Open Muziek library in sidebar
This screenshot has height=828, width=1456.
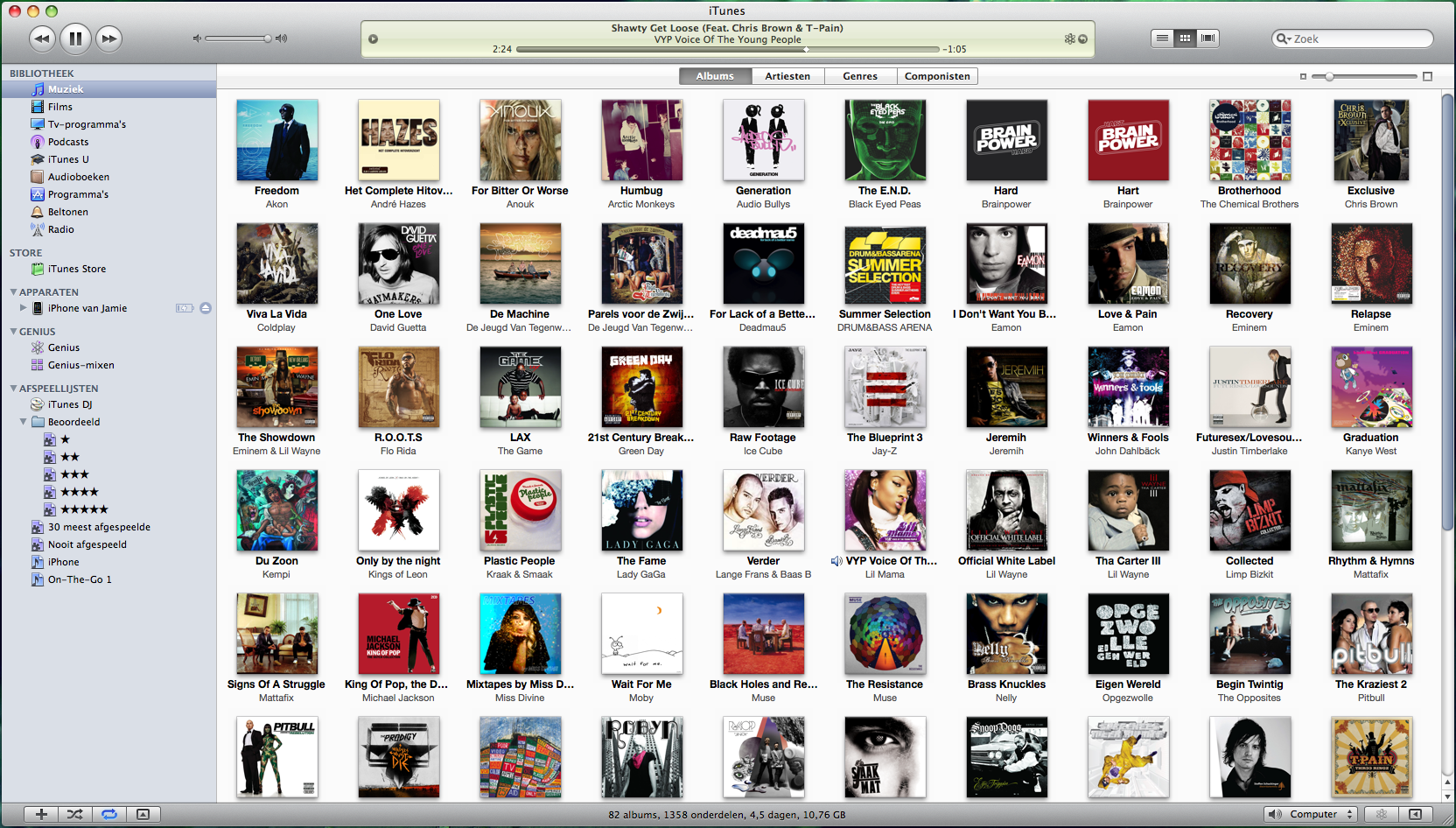tap(108, 89)
